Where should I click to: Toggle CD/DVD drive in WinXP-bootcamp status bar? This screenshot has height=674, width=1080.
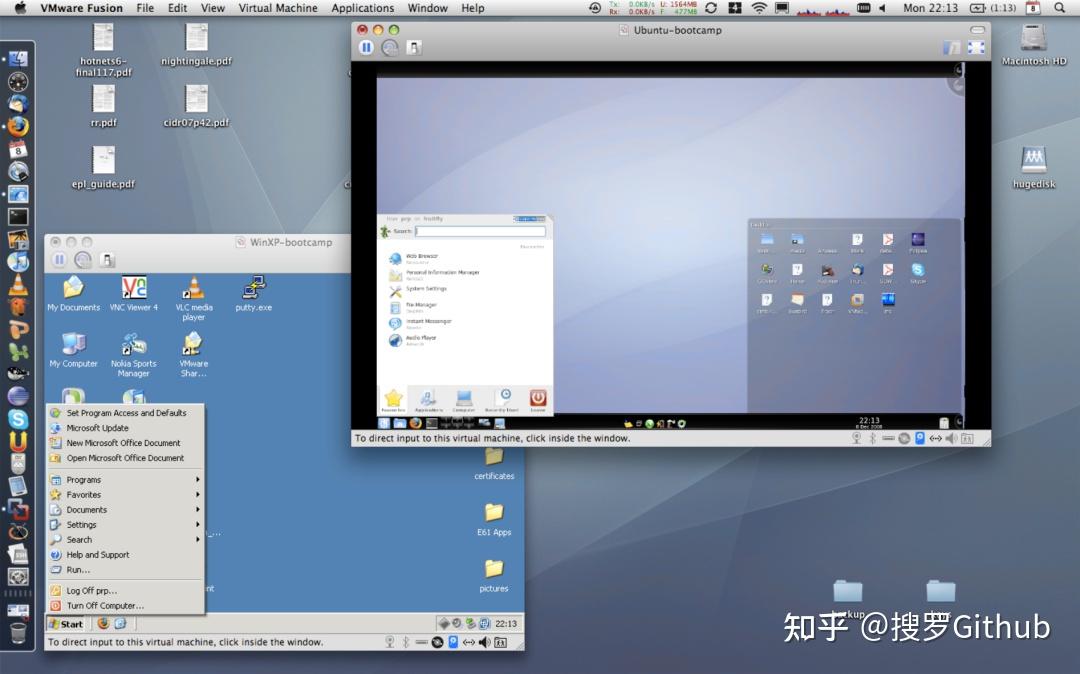tap(437, 642)
